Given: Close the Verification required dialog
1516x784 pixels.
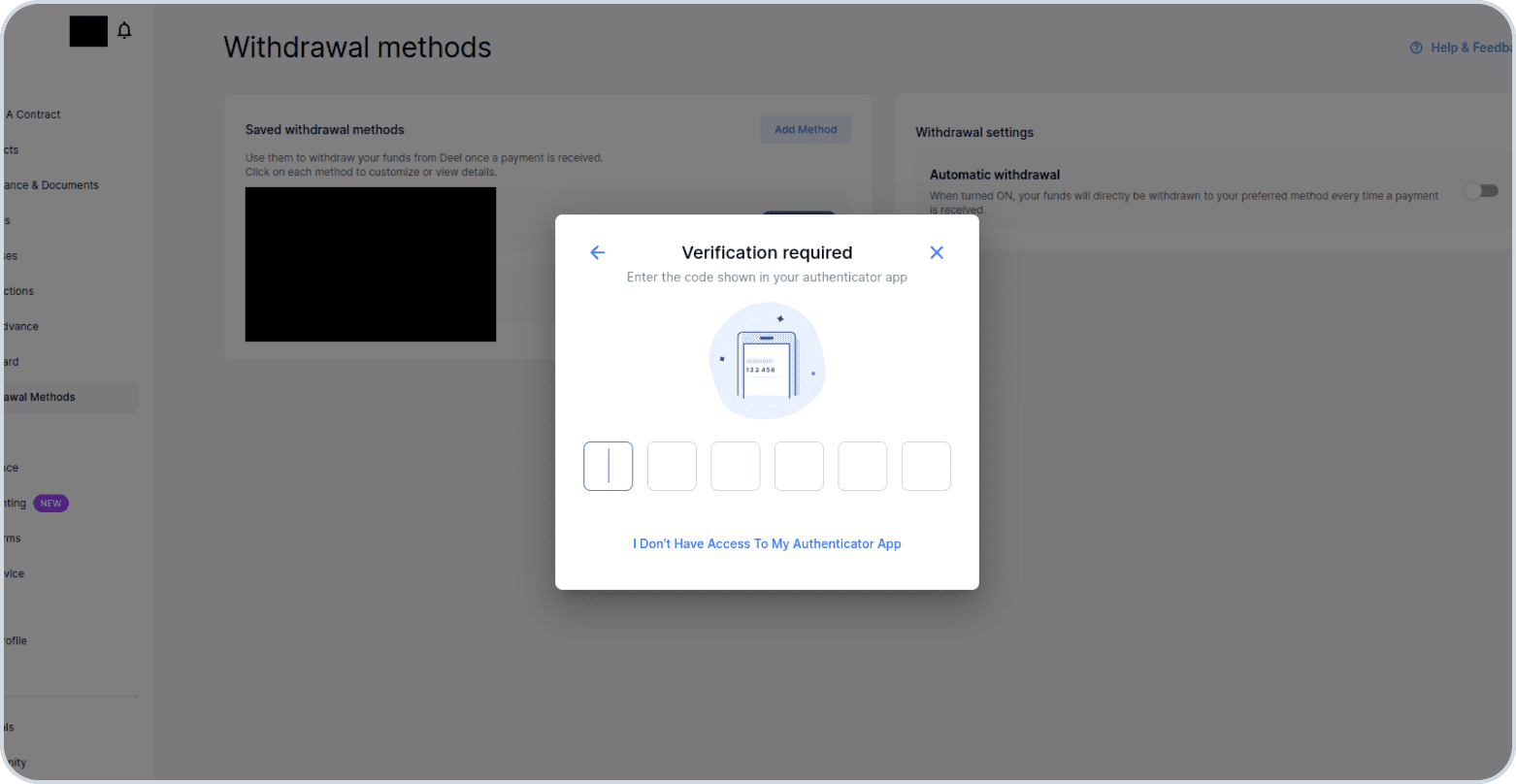Looking at the screenshot, I should 937,252.
